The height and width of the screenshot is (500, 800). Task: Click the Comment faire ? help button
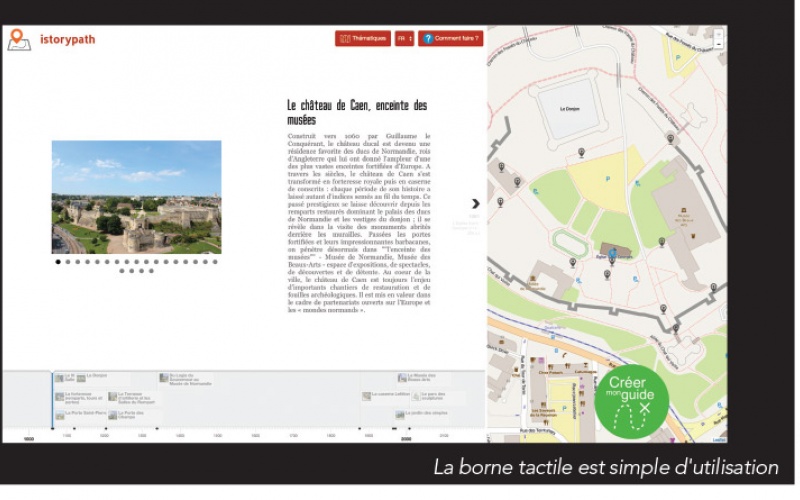pyautogui.click(x=451, y=39)
